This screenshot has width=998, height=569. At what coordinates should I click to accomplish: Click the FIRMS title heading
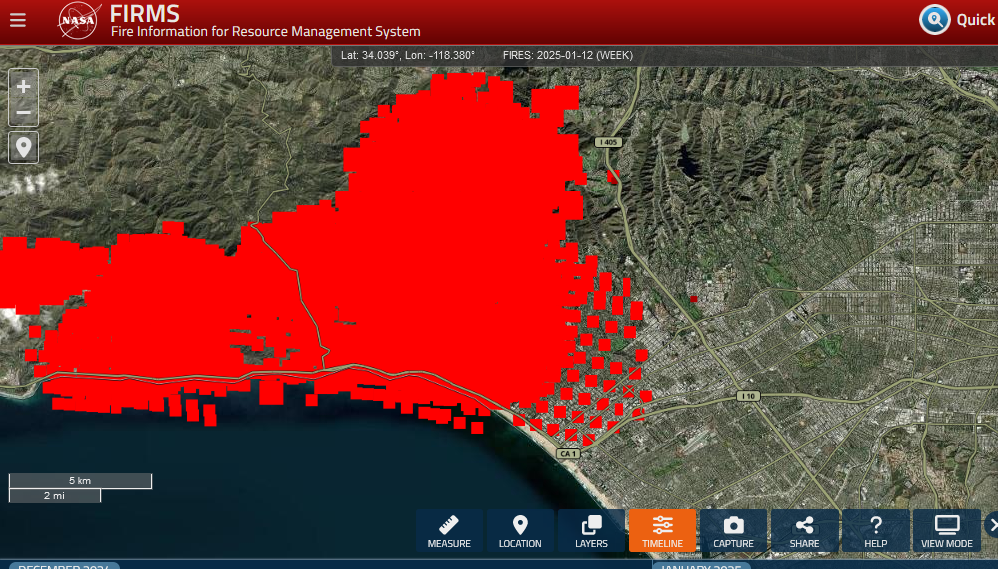tap(144, 13)
